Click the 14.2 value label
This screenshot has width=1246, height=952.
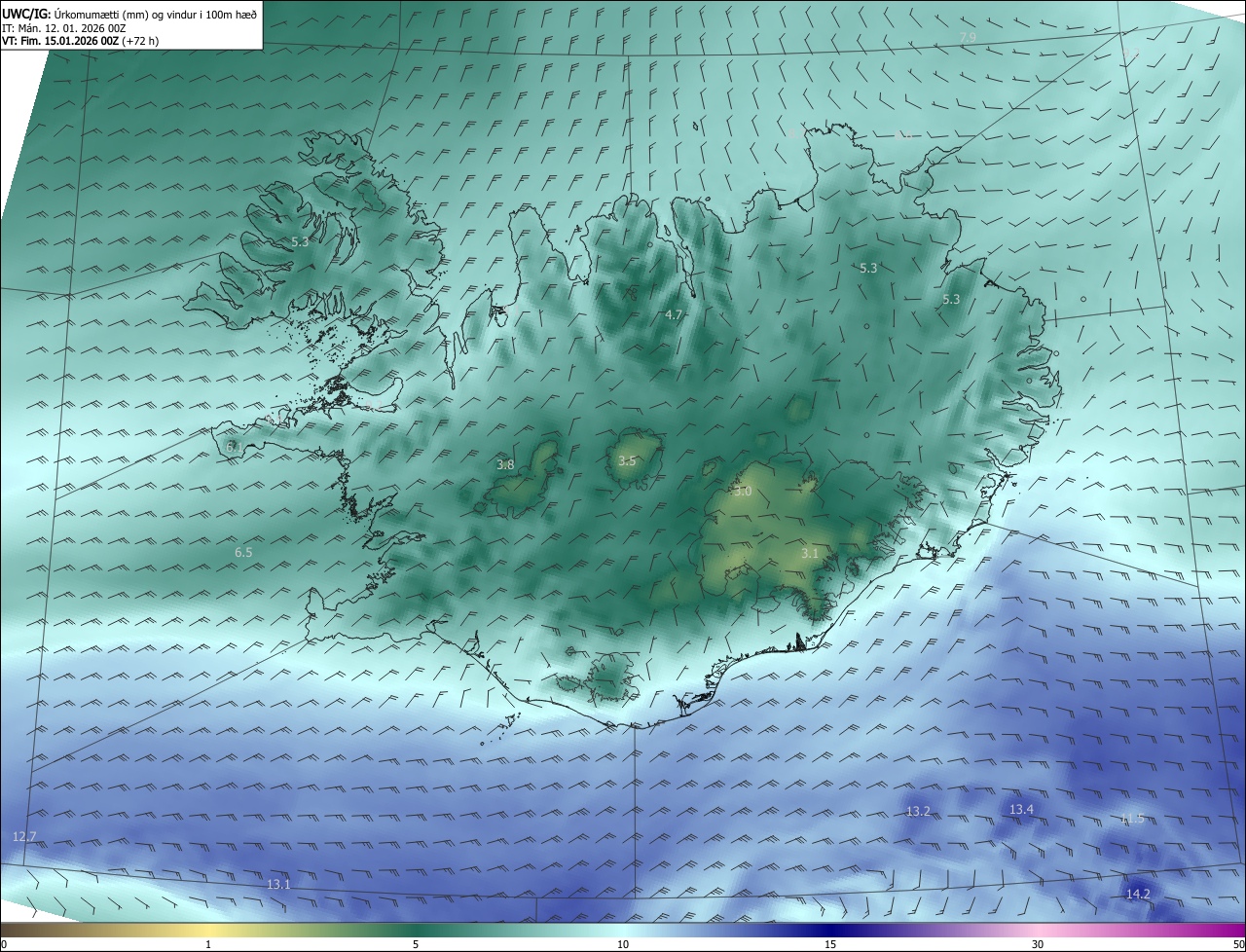point(1138,894)
